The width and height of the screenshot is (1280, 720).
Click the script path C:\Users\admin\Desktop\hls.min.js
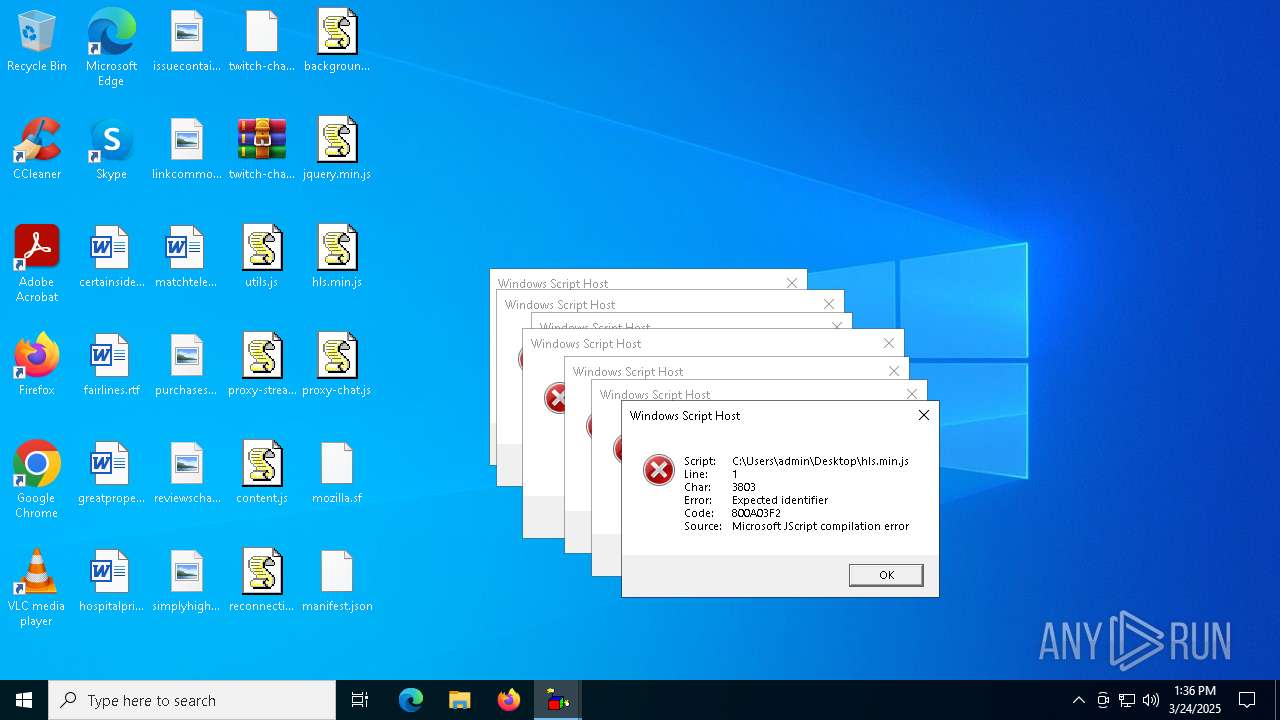[820, 461]
